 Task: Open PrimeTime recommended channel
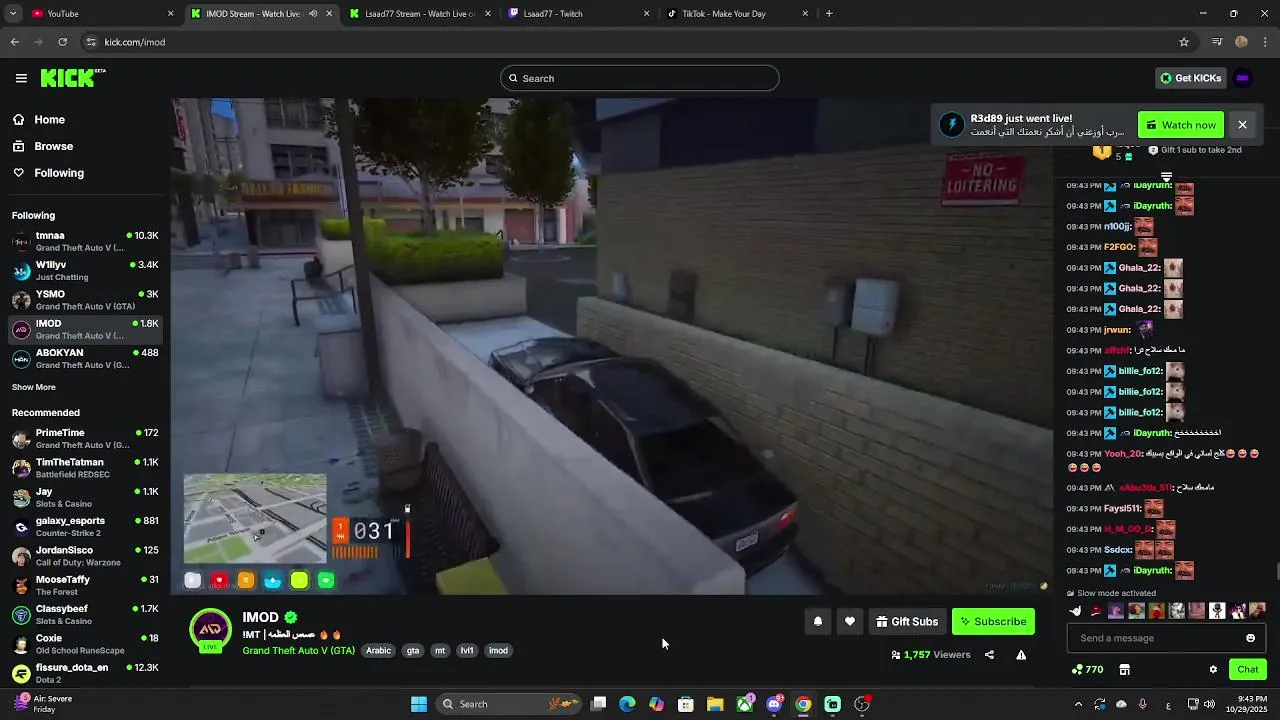pyautogui.click(x=85, y=438)
